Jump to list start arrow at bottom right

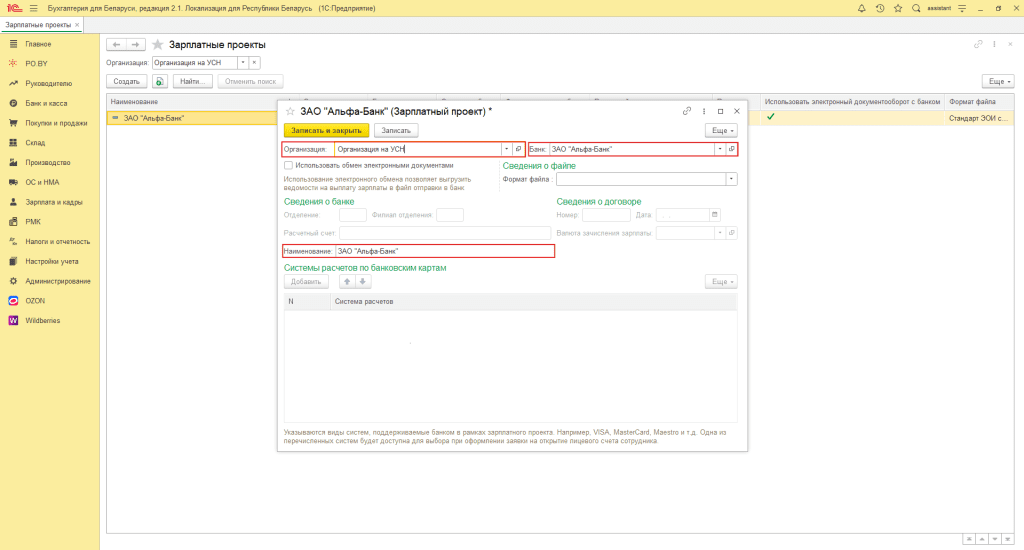tap(969, 539)
